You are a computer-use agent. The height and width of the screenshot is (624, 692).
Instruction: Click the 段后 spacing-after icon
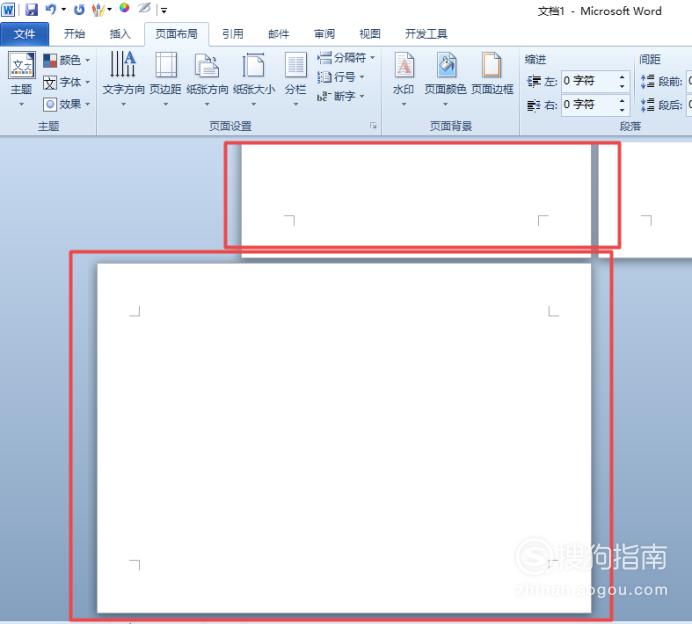(647, 105)
